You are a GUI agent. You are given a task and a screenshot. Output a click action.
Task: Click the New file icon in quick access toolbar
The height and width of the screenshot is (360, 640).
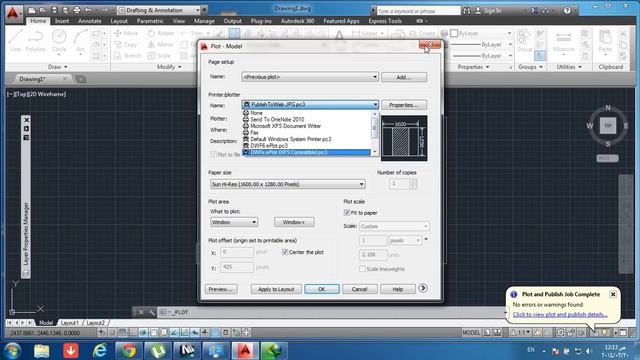click(31, 10)
